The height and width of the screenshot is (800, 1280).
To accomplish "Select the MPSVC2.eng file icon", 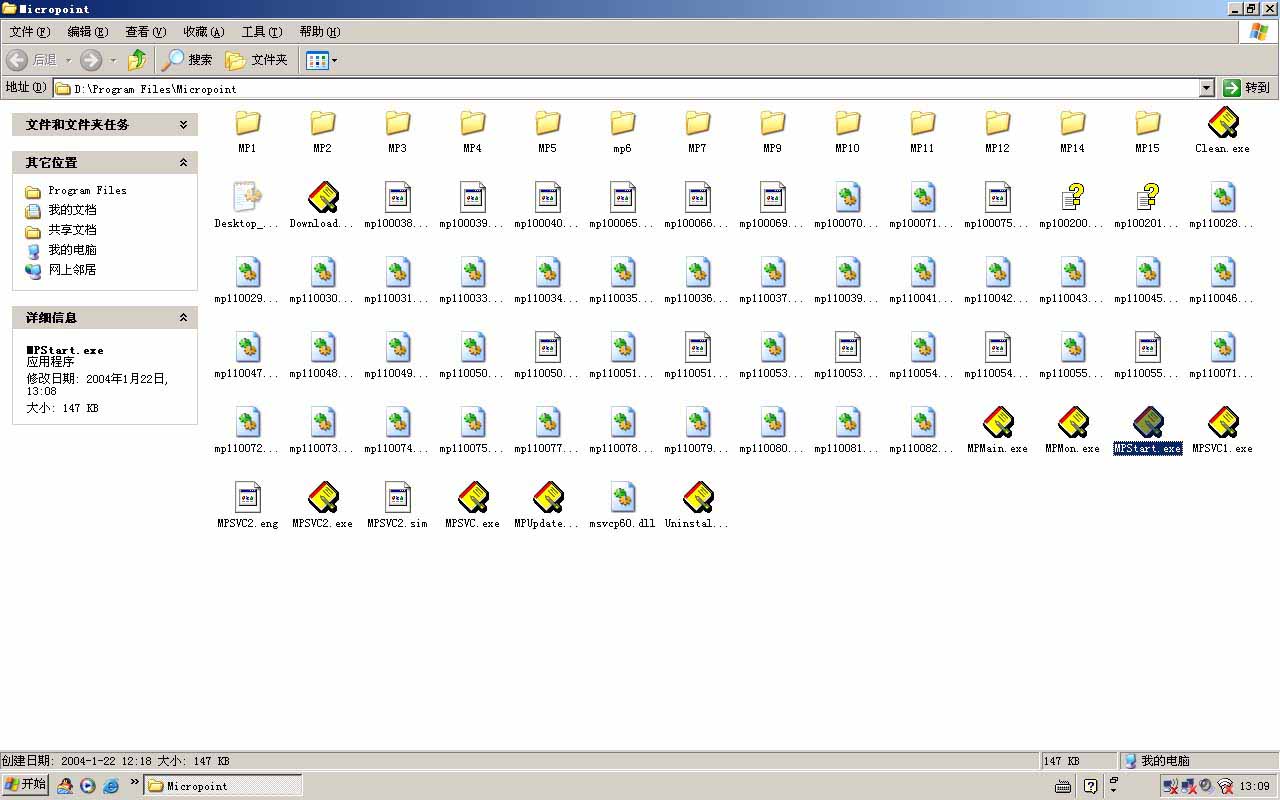I will [247, 498].
